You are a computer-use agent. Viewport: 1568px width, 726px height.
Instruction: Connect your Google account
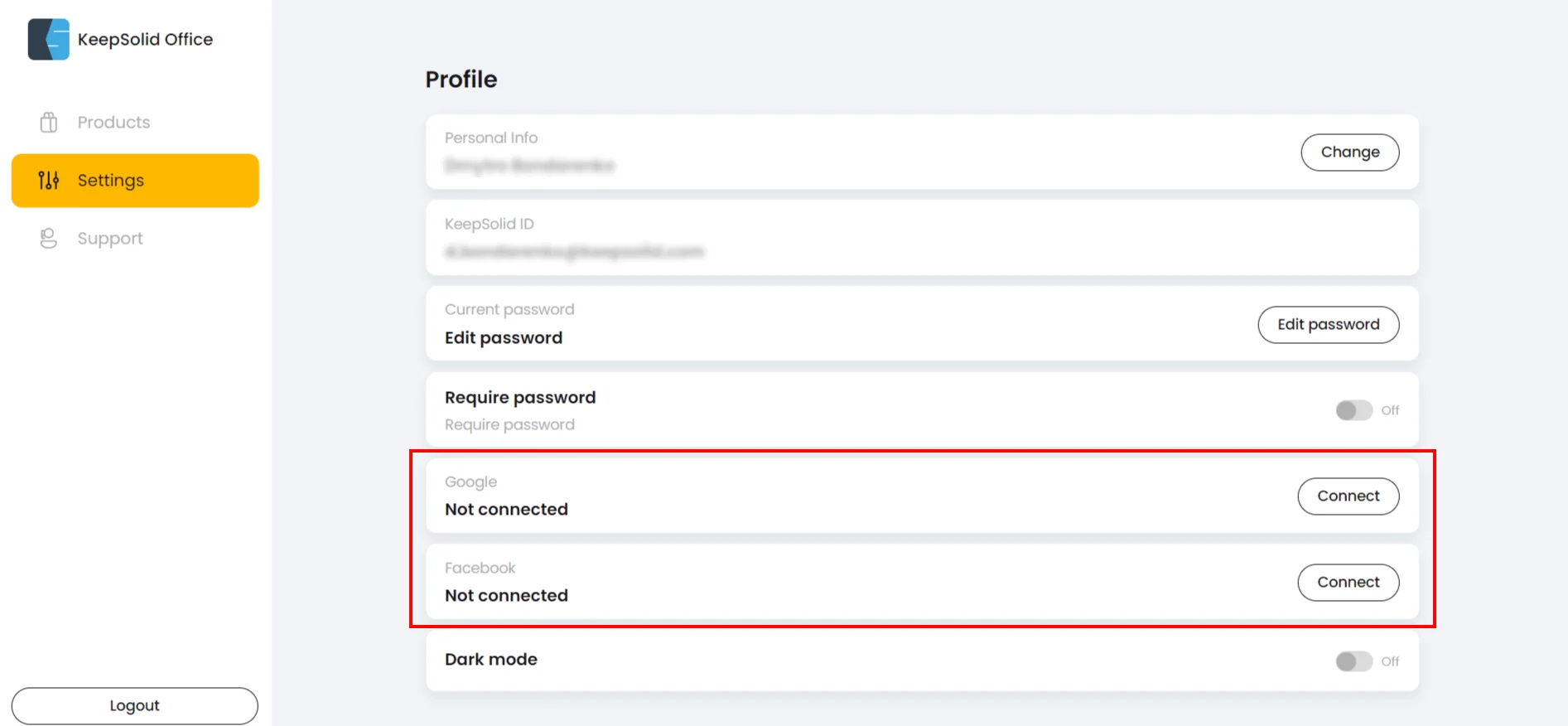pos(1348,496)
